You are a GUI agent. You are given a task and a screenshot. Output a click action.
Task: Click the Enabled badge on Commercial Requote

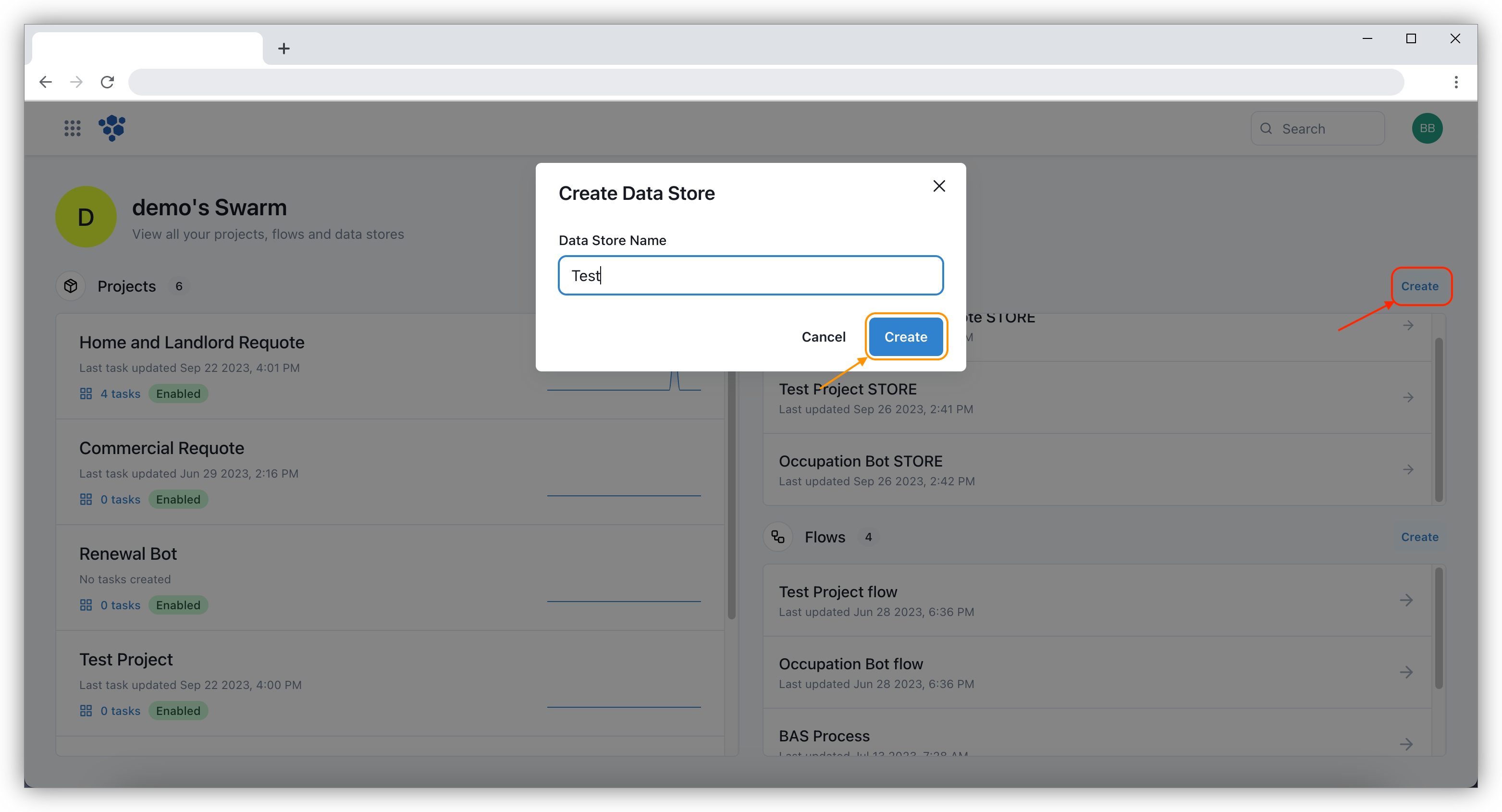[177, 499]
